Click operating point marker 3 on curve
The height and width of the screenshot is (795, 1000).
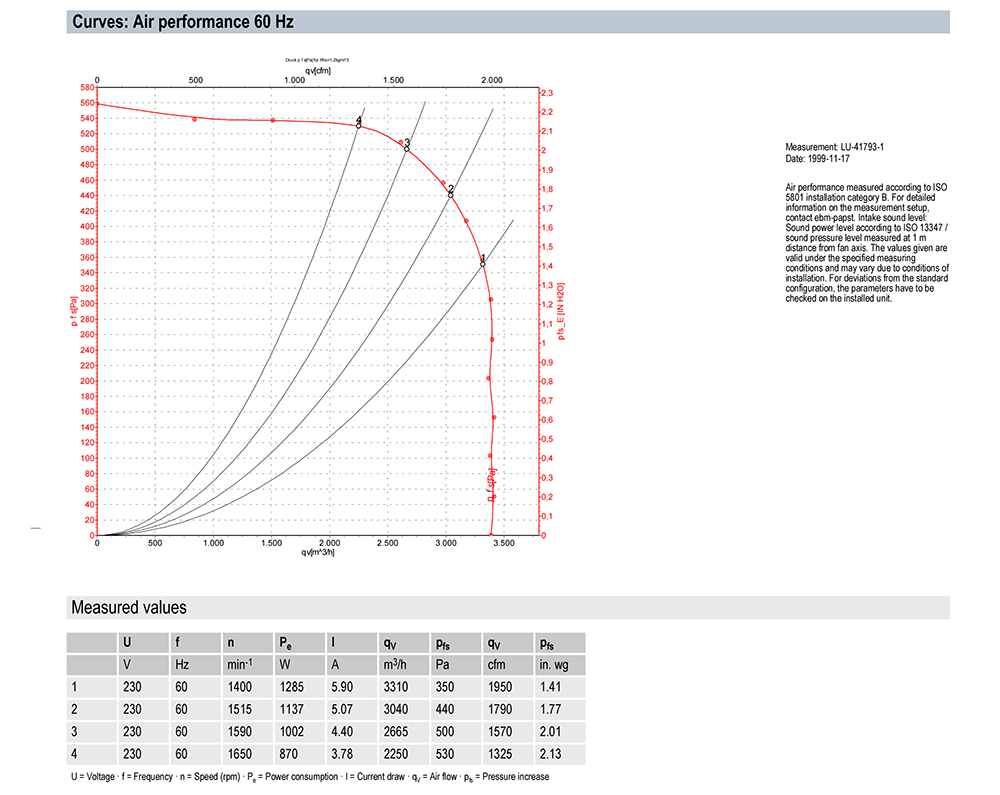point(406,149)
